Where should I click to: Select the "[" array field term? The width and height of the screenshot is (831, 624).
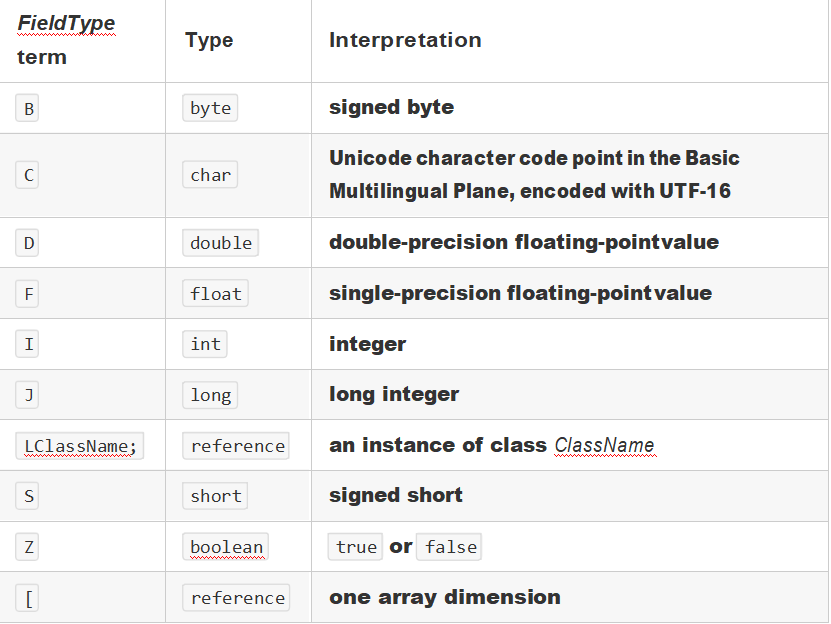point(29,598)
